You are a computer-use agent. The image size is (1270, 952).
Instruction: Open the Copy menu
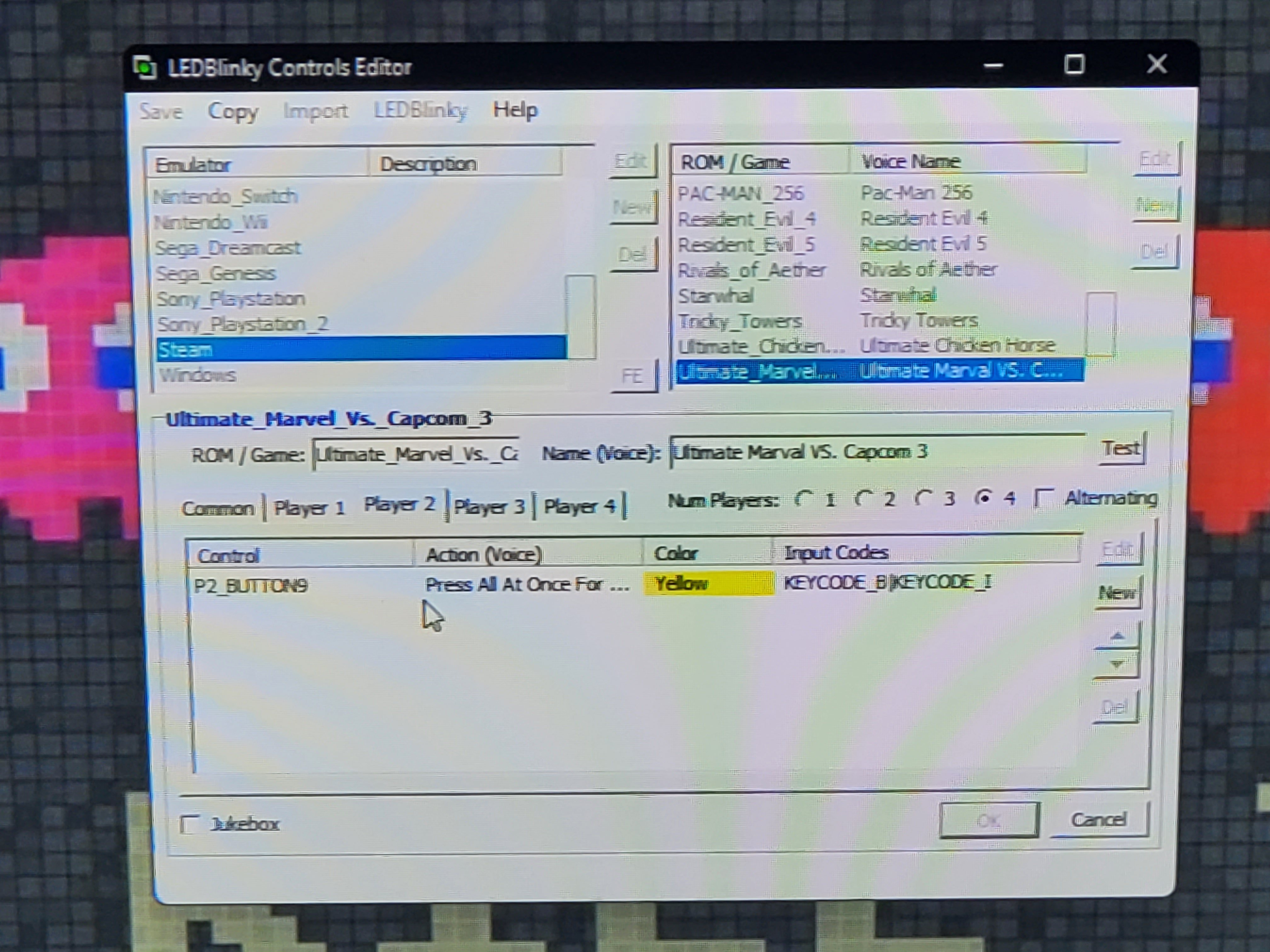tap(232, 111)
